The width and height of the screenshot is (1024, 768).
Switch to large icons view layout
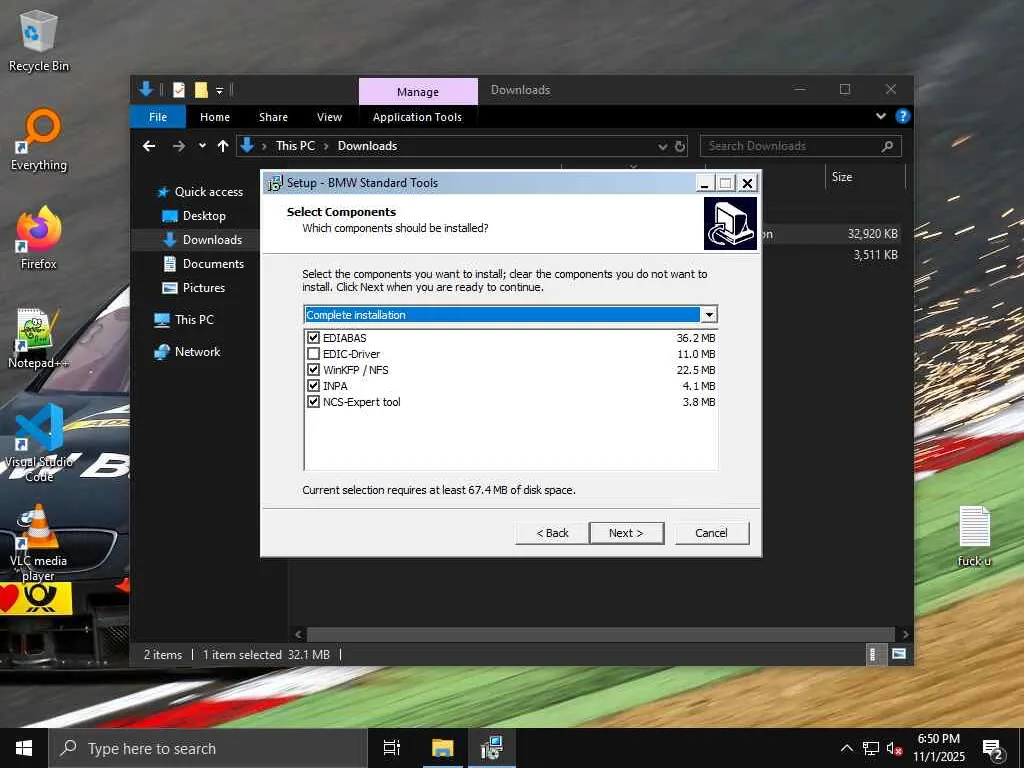899,654
